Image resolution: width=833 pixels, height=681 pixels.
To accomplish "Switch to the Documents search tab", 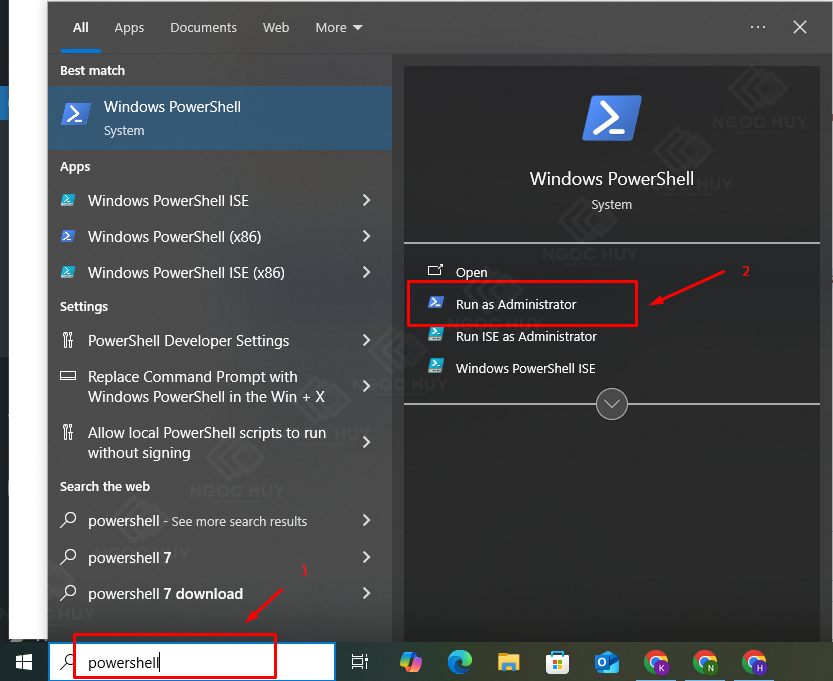I will click(x=203, y=28).
